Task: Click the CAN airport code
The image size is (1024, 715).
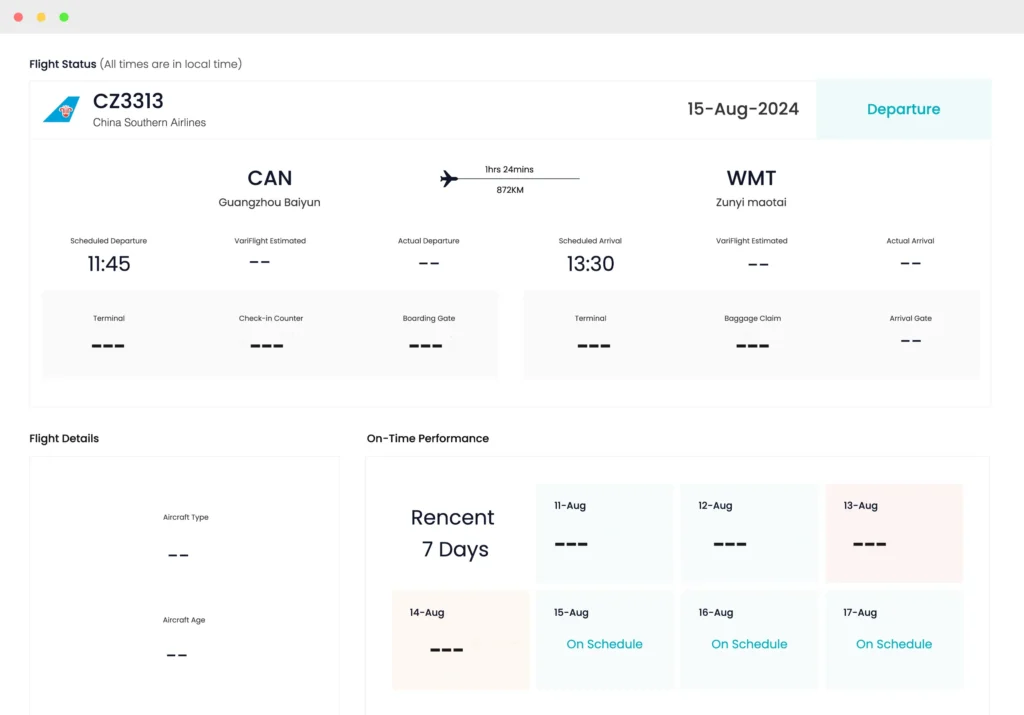Action: coord(270,178)
